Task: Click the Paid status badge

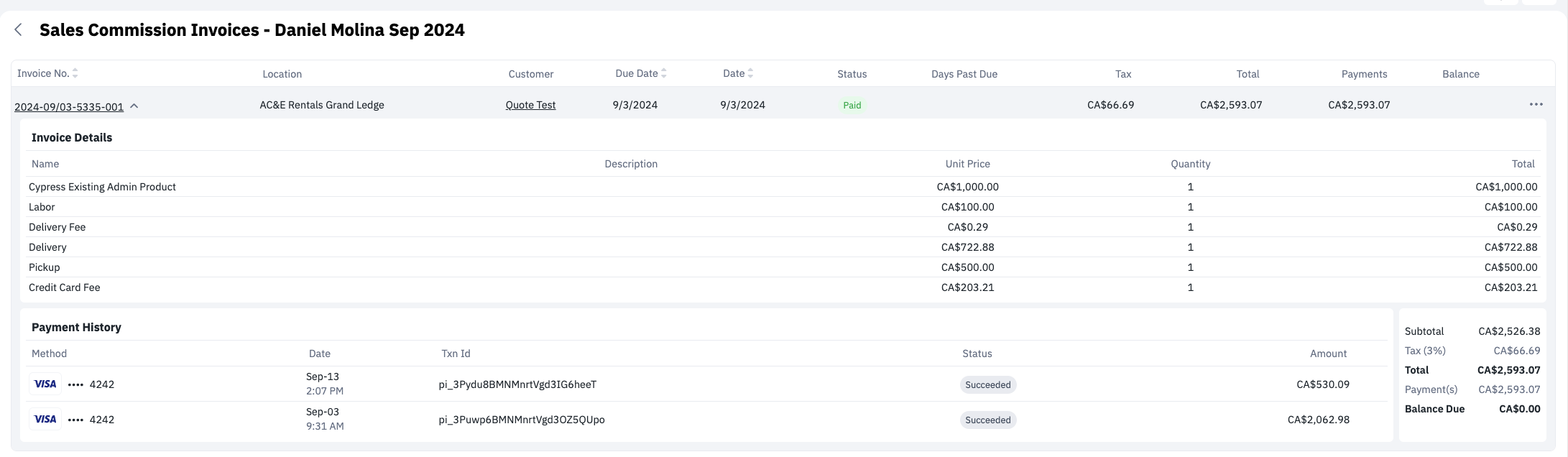Action: tap(852, 105)
